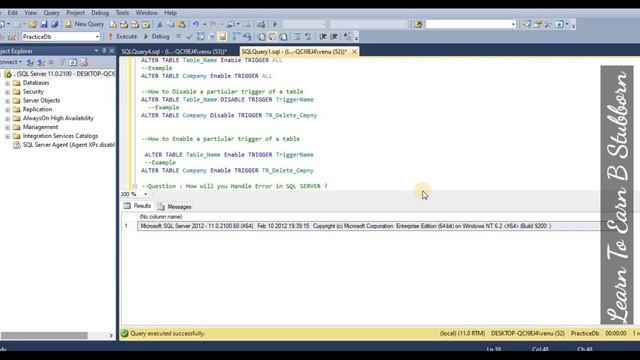Start debugging with the Debug button
The image size is (640, 360).
click(x=156, y=36)
